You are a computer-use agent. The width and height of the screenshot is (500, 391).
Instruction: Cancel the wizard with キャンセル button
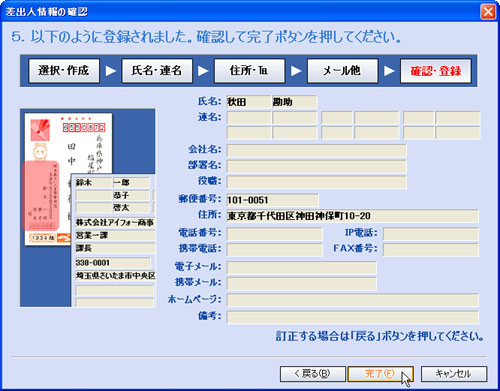[x=454, y=374]
